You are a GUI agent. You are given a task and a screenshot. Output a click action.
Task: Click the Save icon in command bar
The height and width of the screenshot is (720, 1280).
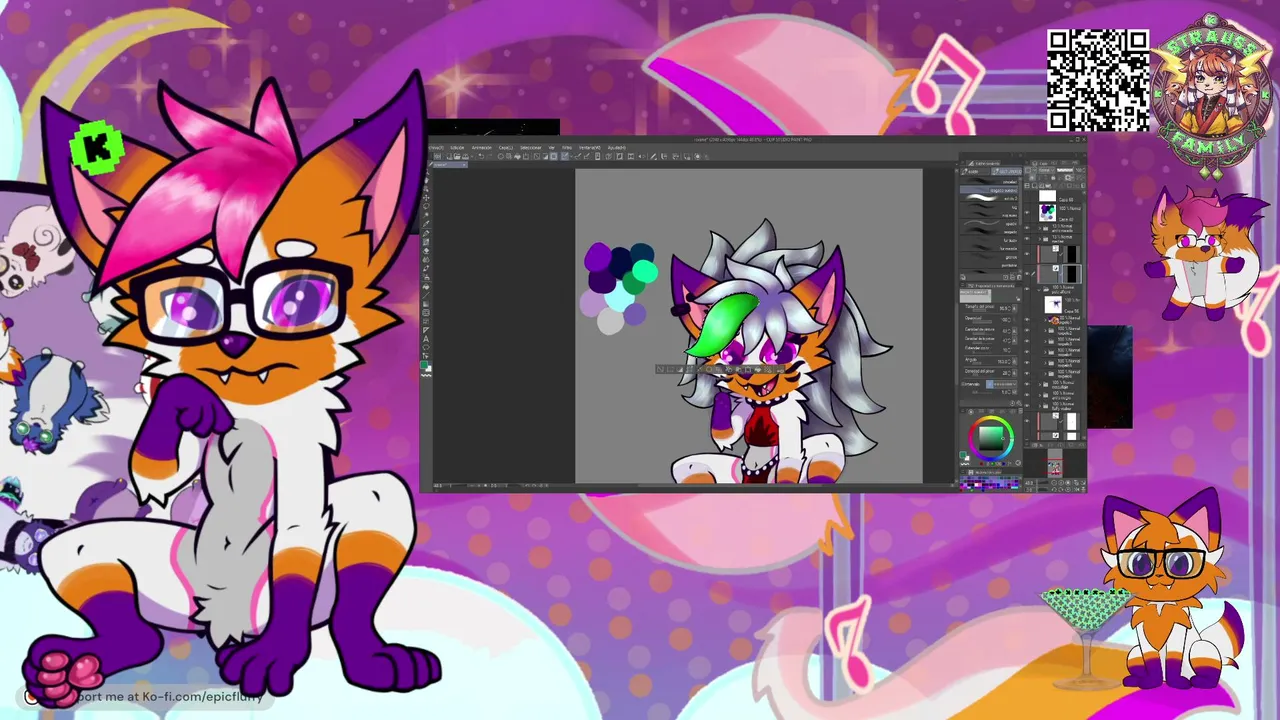pos(465,156)
